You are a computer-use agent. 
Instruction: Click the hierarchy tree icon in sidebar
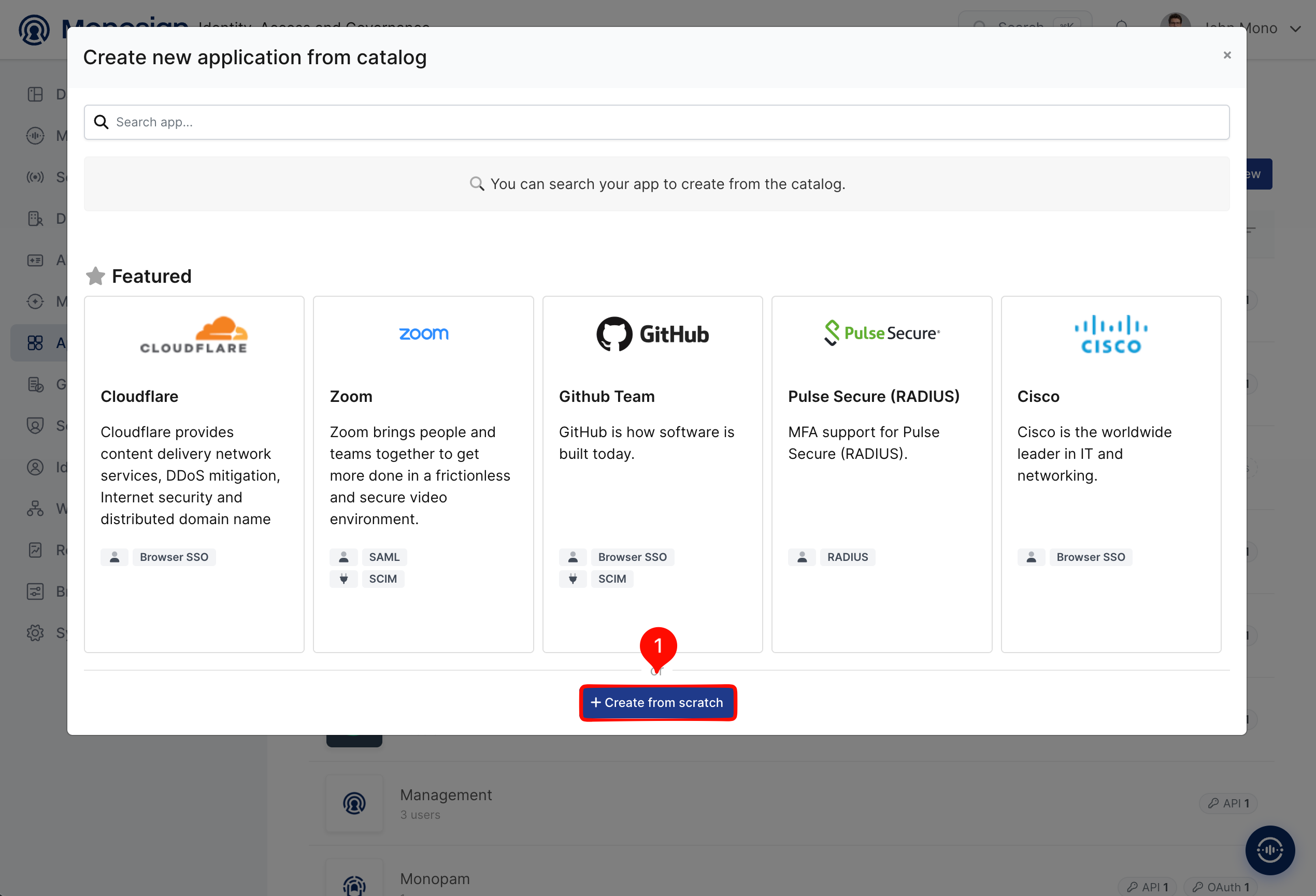(x=35, y=508)
